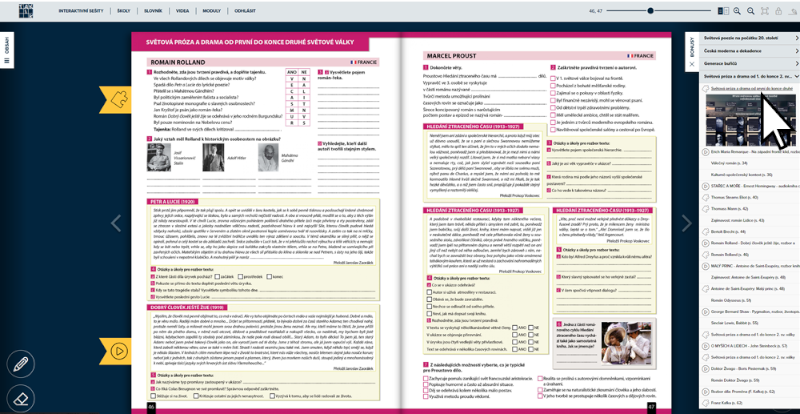
Task: Click the padlock icon in top toolbar
Action: pos(779,11)
